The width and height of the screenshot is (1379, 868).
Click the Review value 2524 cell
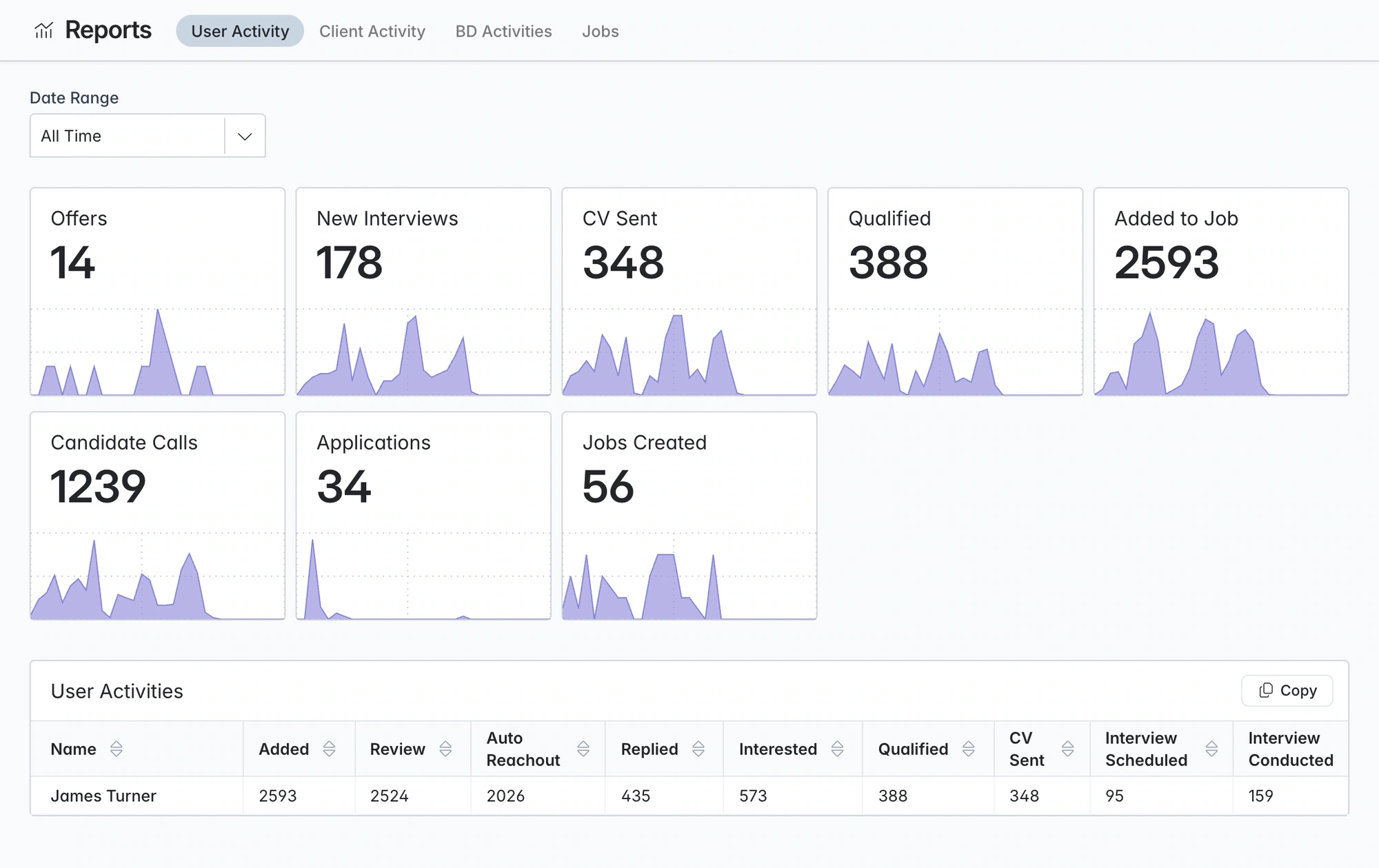click(x=412, y=796)
